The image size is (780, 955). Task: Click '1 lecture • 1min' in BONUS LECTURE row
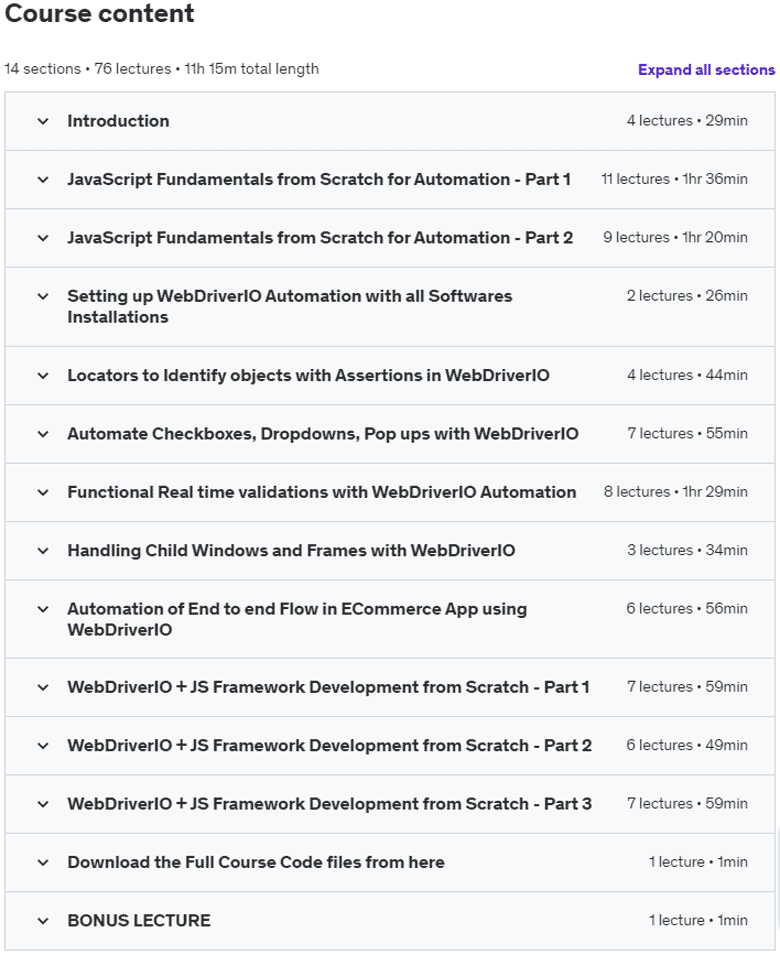[x=698, y=920]
